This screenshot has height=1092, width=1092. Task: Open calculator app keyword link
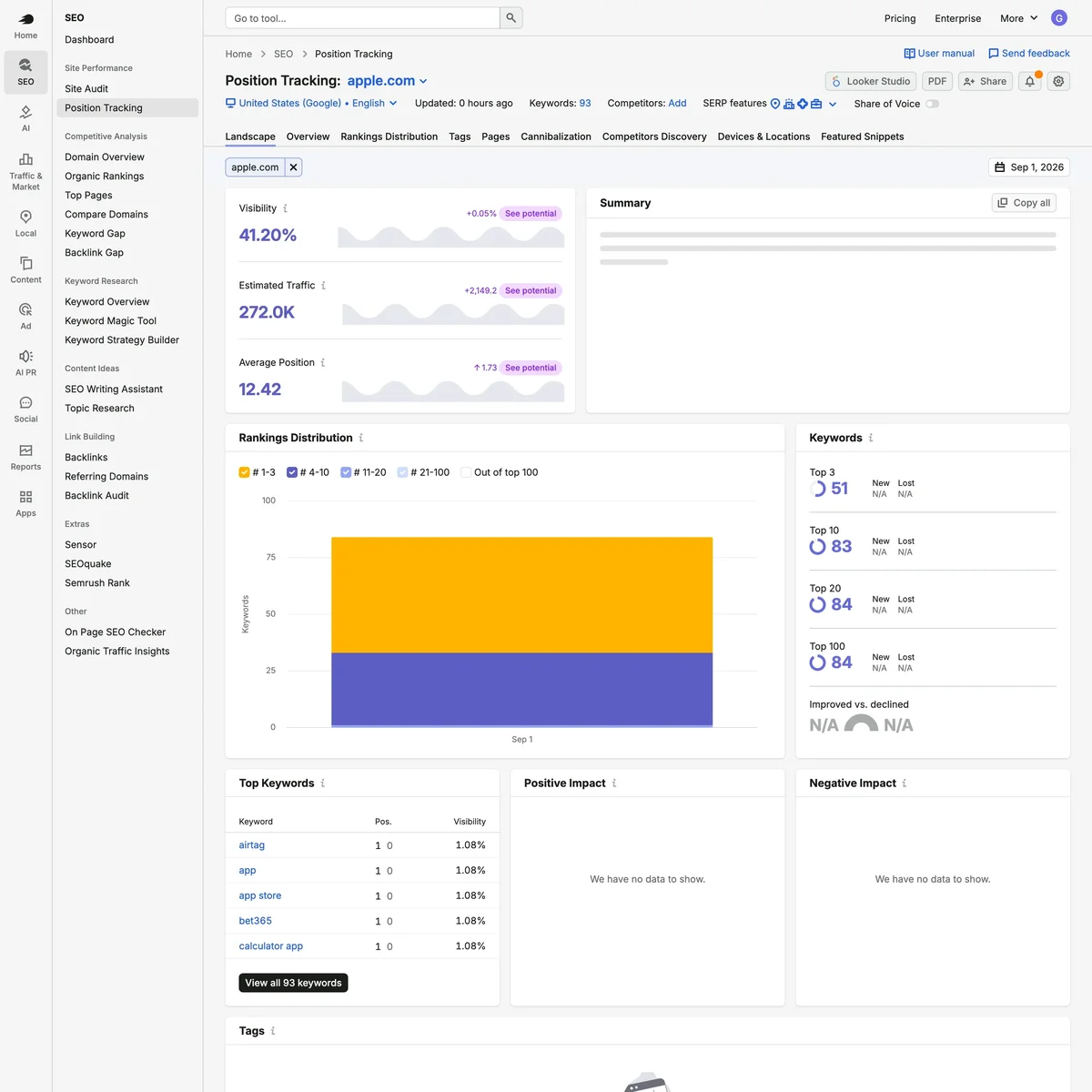click(x=271, y=946)
